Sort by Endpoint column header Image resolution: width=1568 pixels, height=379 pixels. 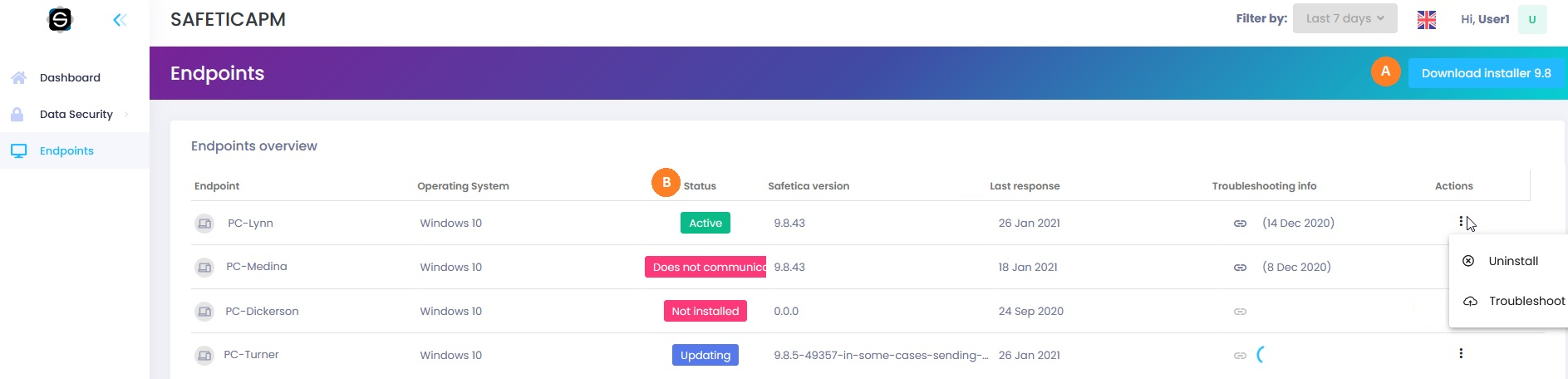(x=217, y=186)
